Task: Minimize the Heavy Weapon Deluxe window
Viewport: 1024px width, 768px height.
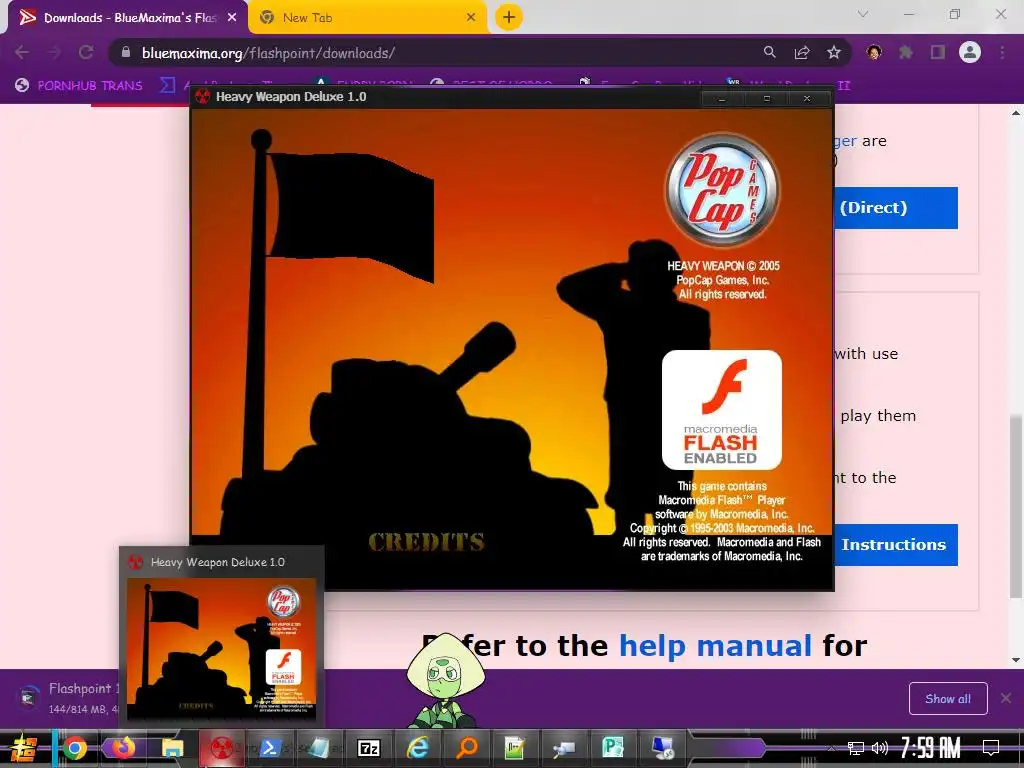Action: [722, 99]
